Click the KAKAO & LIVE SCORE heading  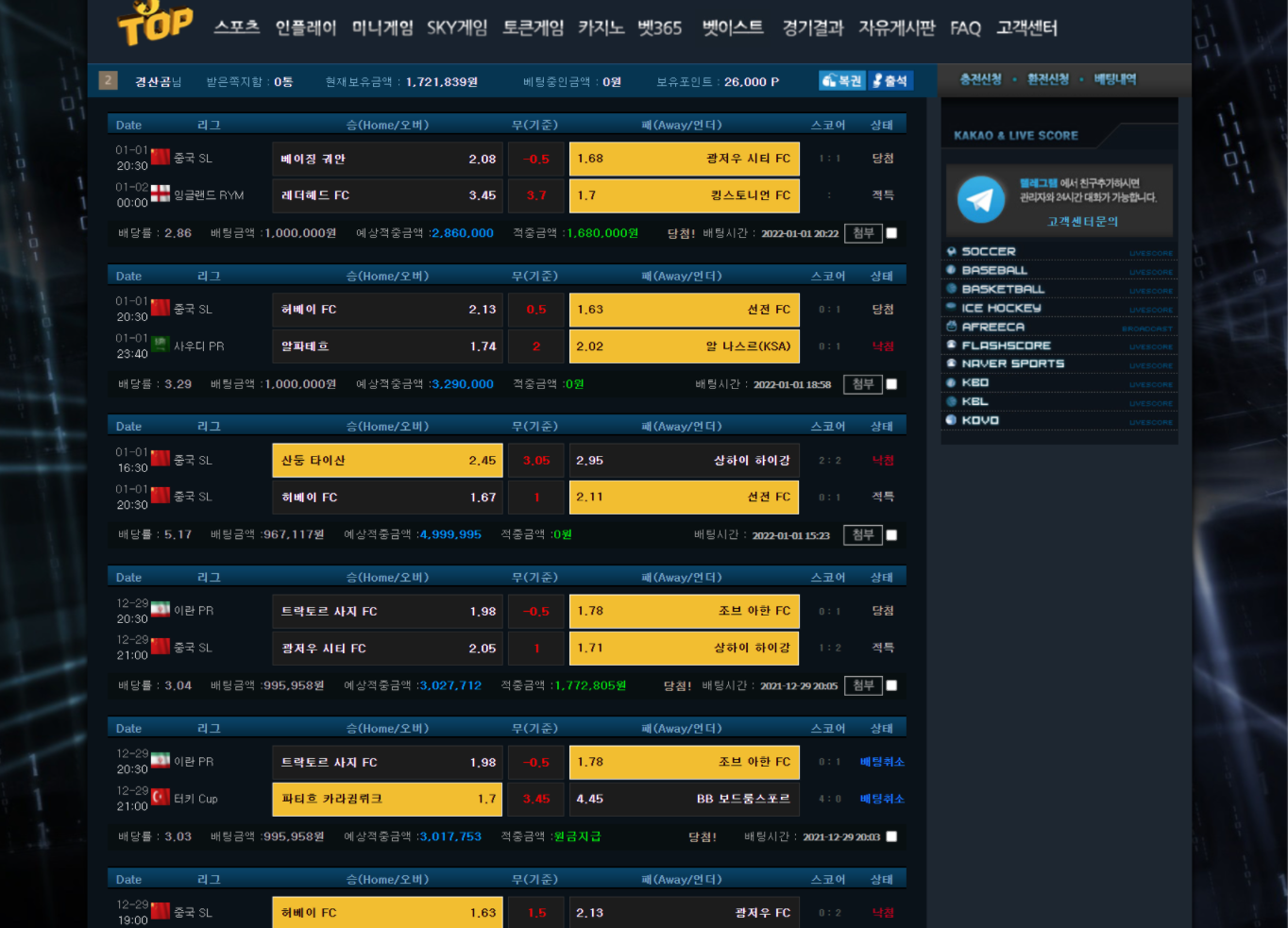coord(1016,136)
